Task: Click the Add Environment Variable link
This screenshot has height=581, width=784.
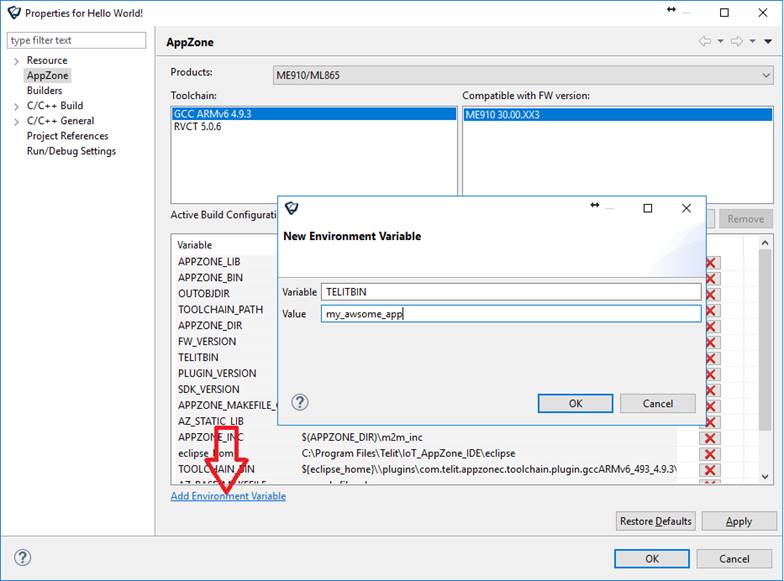Action: point(228,496)
